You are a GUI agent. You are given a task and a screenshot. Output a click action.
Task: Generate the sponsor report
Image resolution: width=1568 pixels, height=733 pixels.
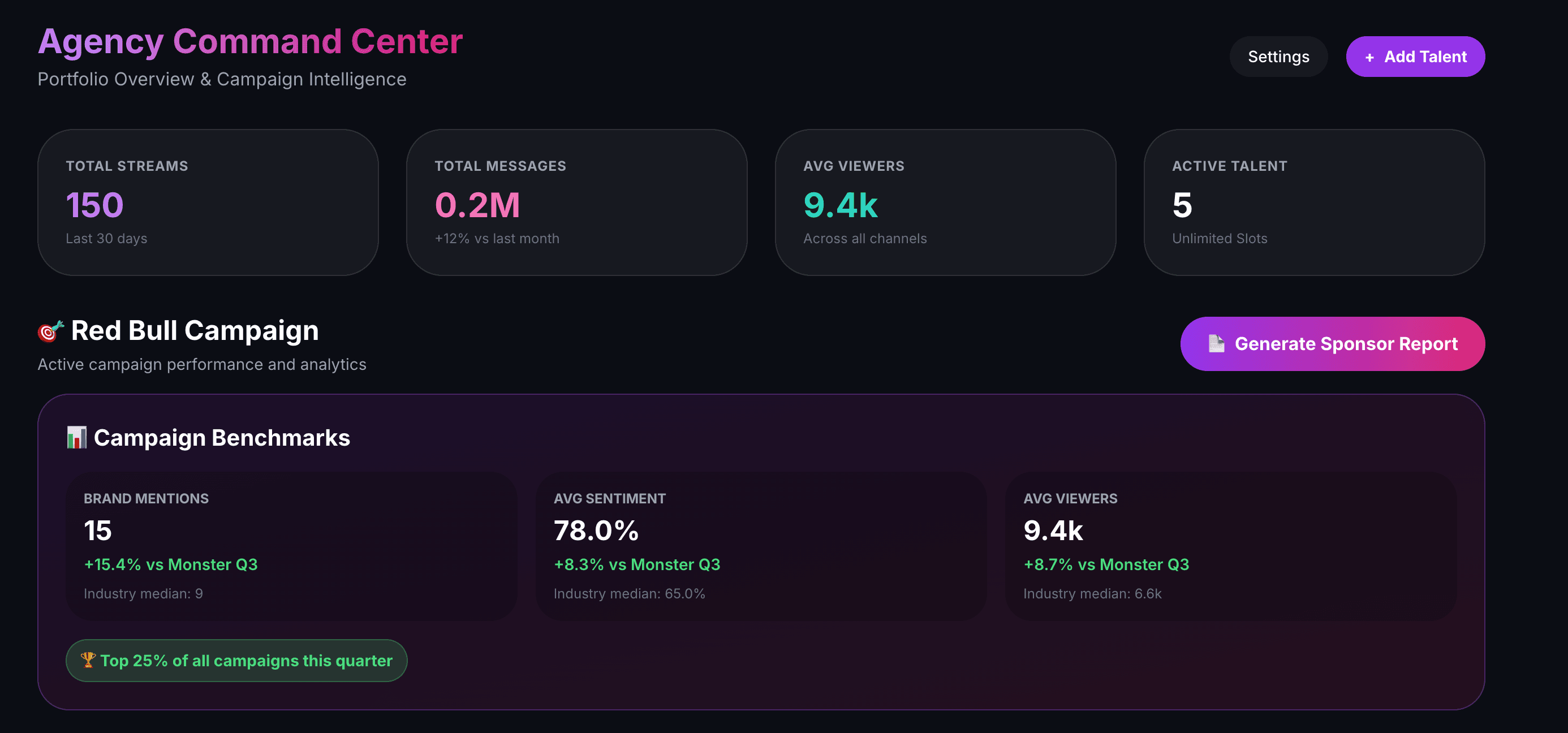pos(1333,343)
